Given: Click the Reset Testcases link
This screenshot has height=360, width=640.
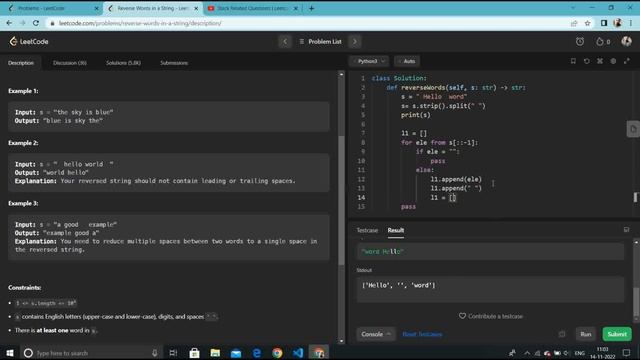Looking at the screenshot, I should click(422, 334).
